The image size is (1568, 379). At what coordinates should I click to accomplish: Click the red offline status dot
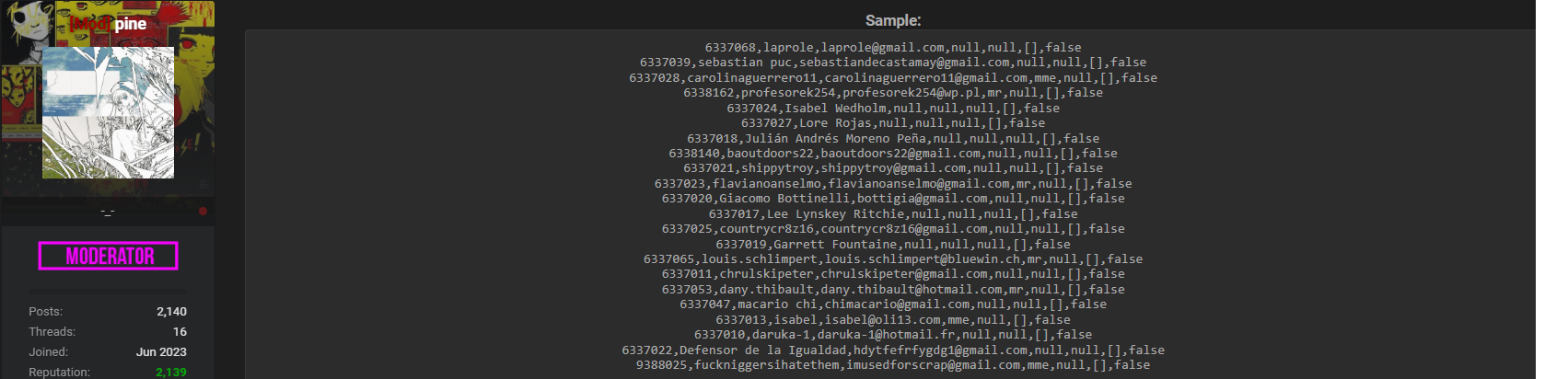(x=203, y=212)
